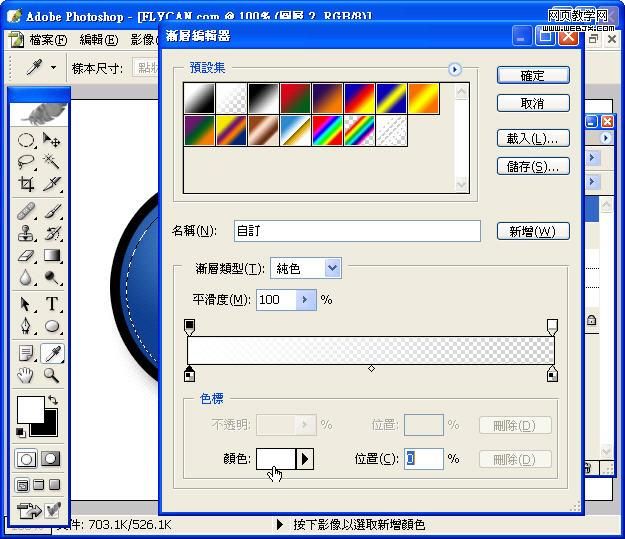This screenshot has height=539, width=625.
Task: Click the 儲存(S)... button
Action: click(x=533, y=166)
